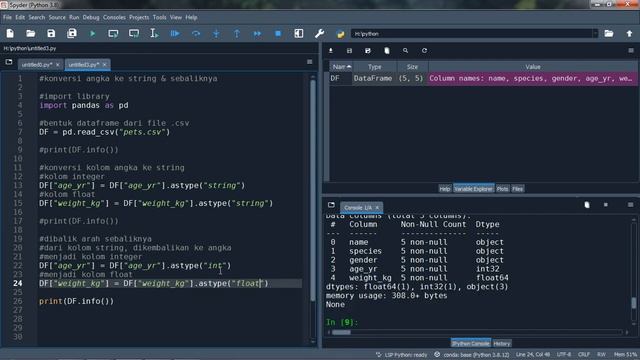Open the Edit menu

click(20, 18)
